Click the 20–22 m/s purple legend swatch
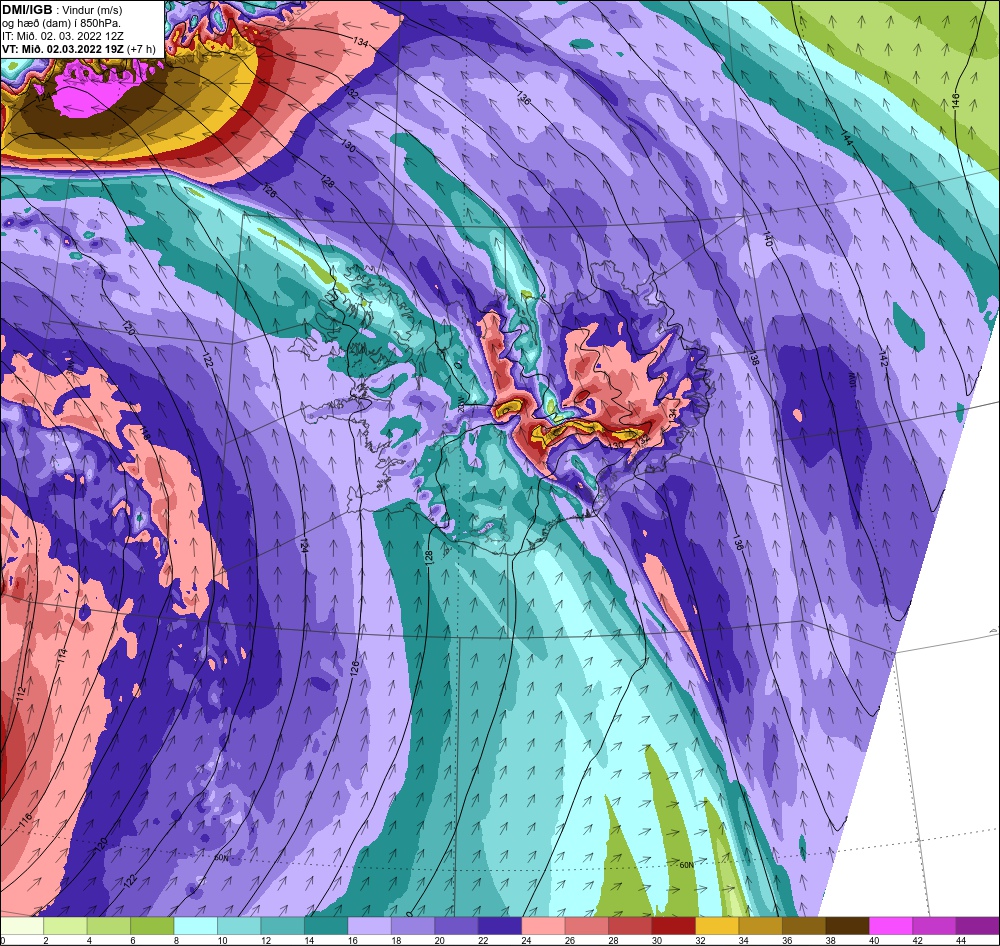1000x946 pixels. (x=456, y=926)
